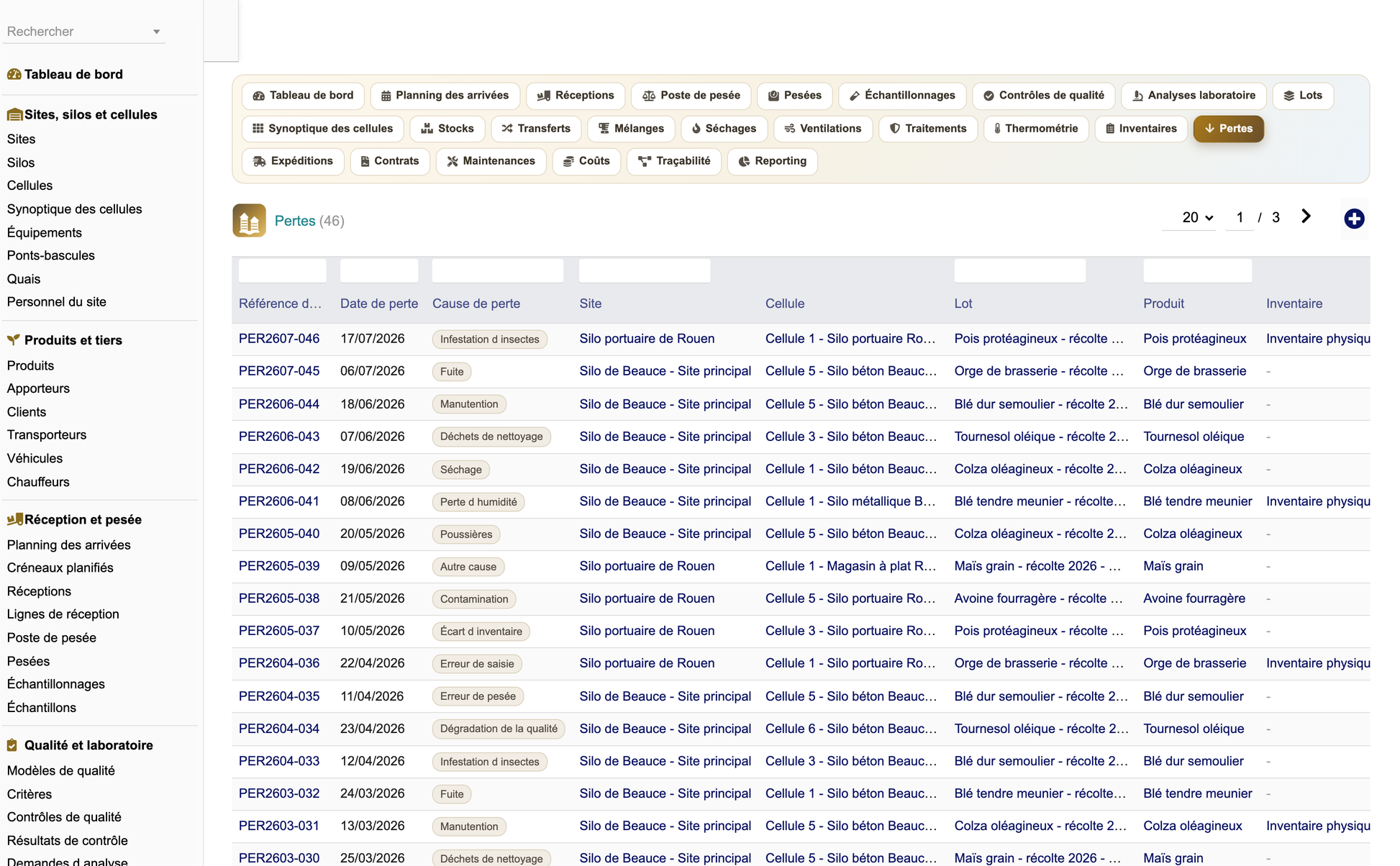1400x866 pixels.
Task: Click the Pertes module icon next to title
Action: [249, 220]
